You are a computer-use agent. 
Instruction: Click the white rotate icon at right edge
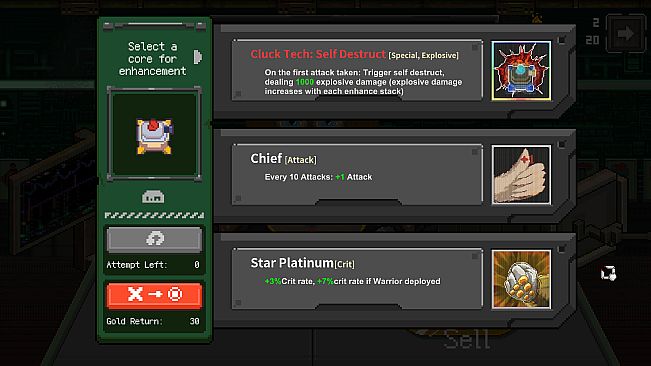tap(608, 273)
